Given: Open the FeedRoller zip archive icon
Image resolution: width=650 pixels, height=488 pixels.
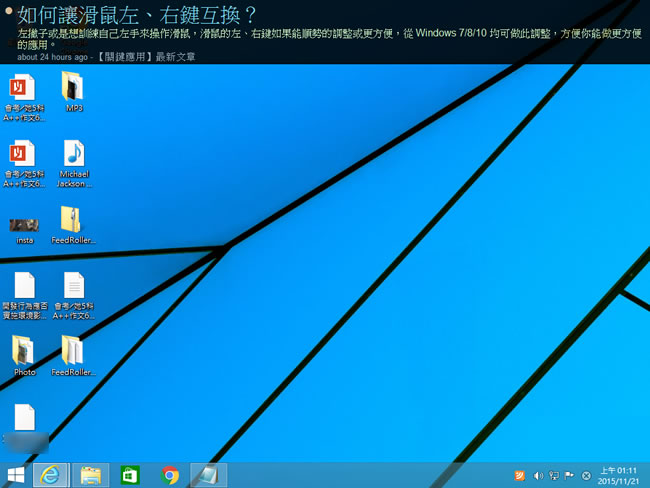Looking at the screenshot, I should (73, 220).
